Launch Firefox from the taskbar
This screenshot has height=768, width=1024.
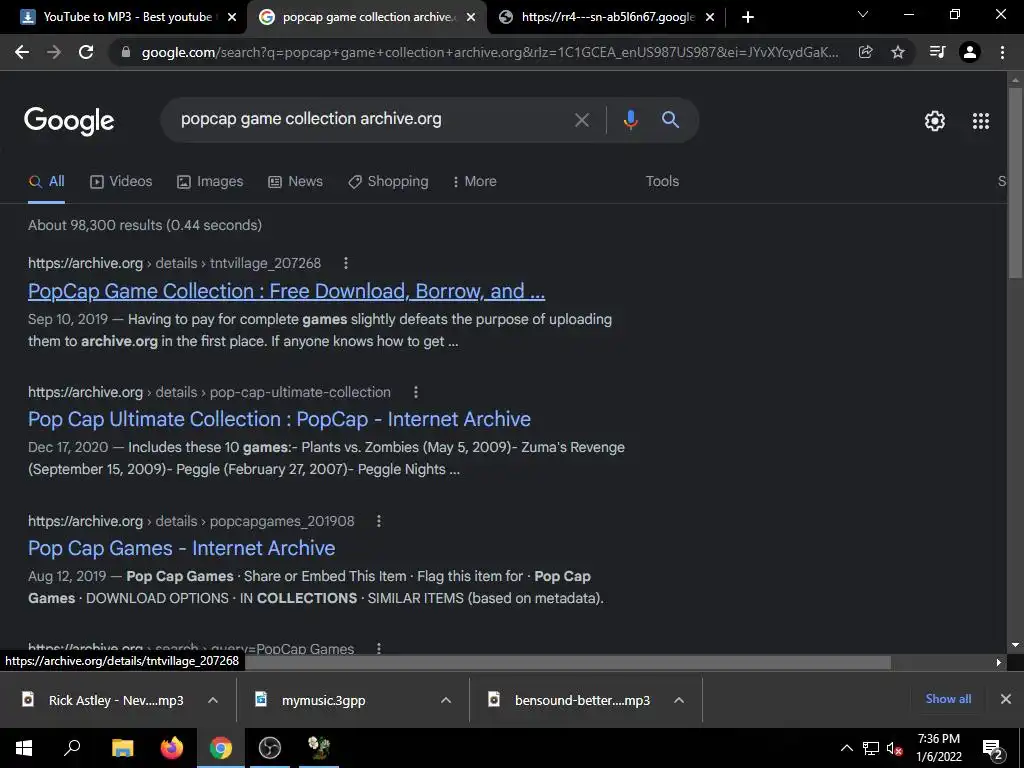tap(172, 748)
